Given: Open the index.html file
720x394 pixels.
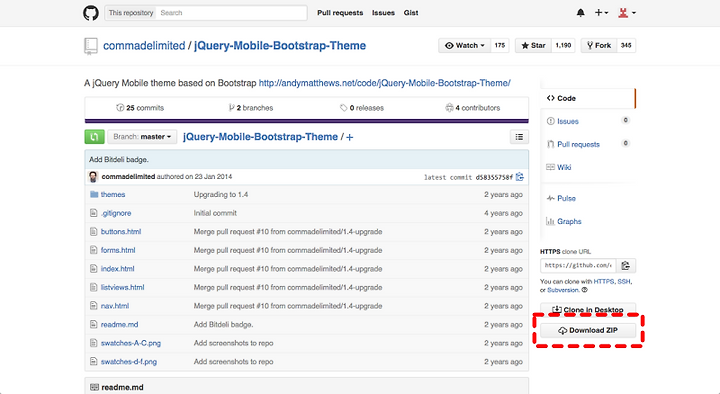Looking at the screenshot, I should click(118, 269).
